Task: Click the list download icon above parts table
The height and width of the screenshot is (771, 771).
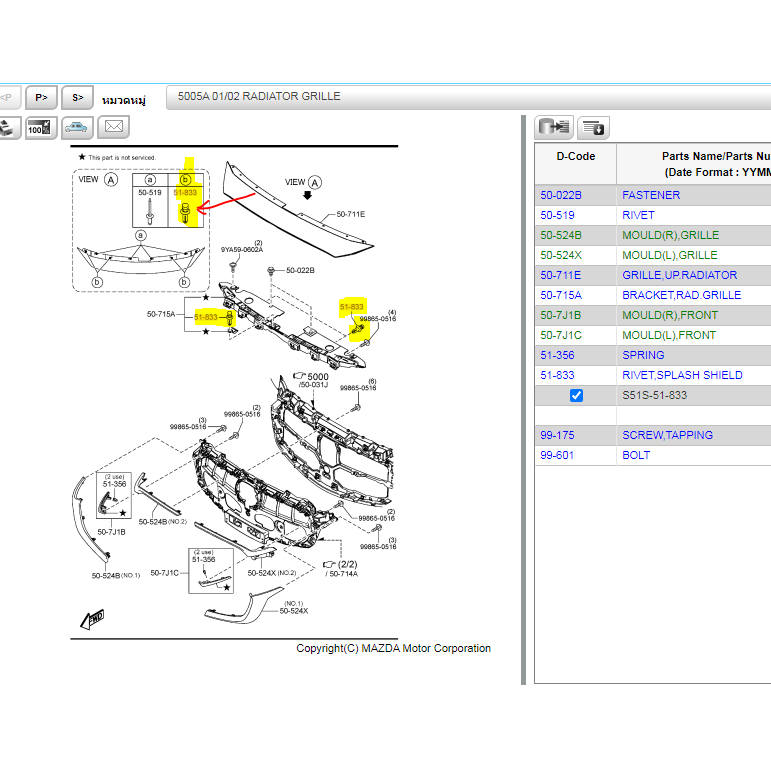Action: [593, 127]
